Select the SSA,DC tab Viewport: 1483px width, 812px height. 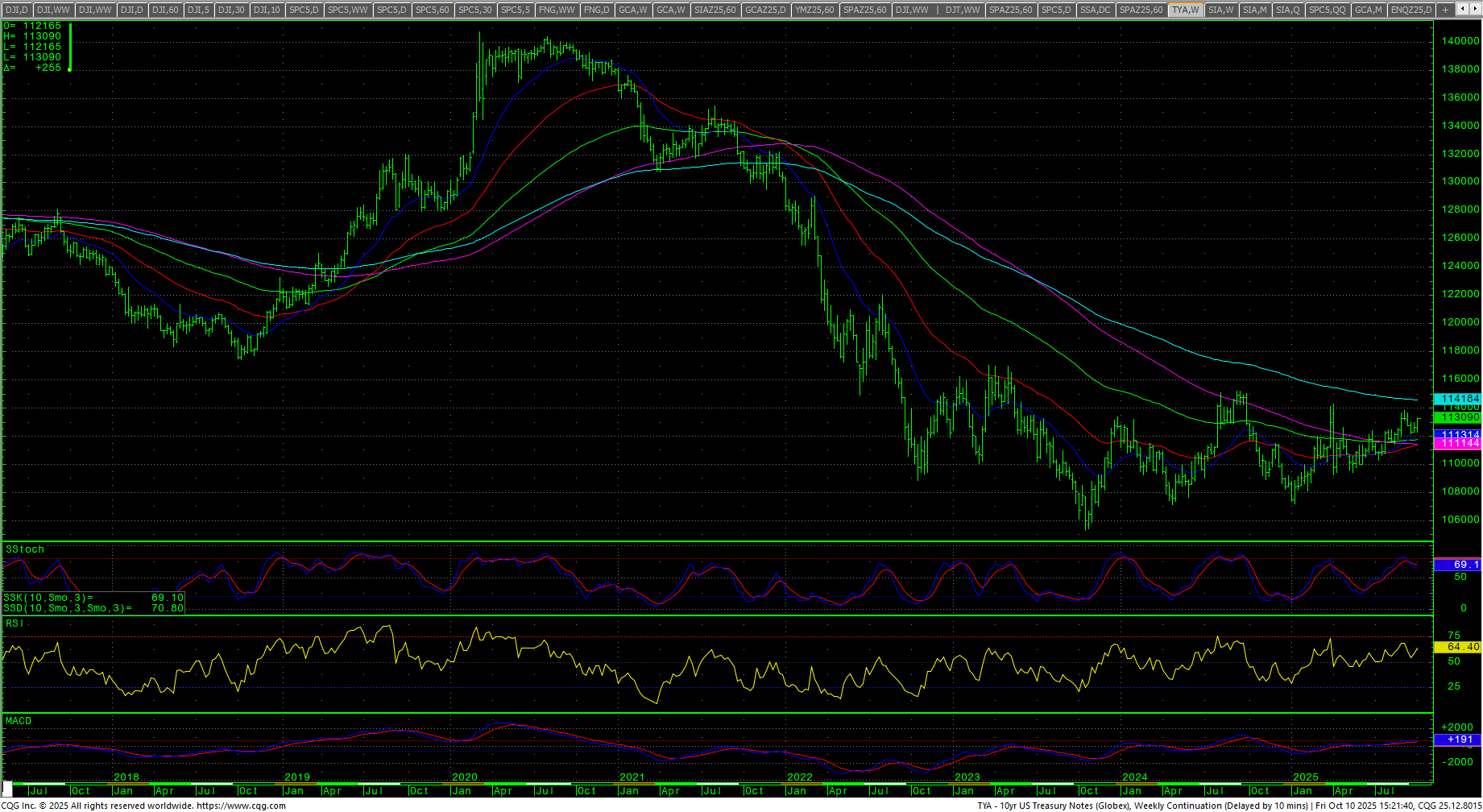pyautogui.click(x=1095, y=10)
